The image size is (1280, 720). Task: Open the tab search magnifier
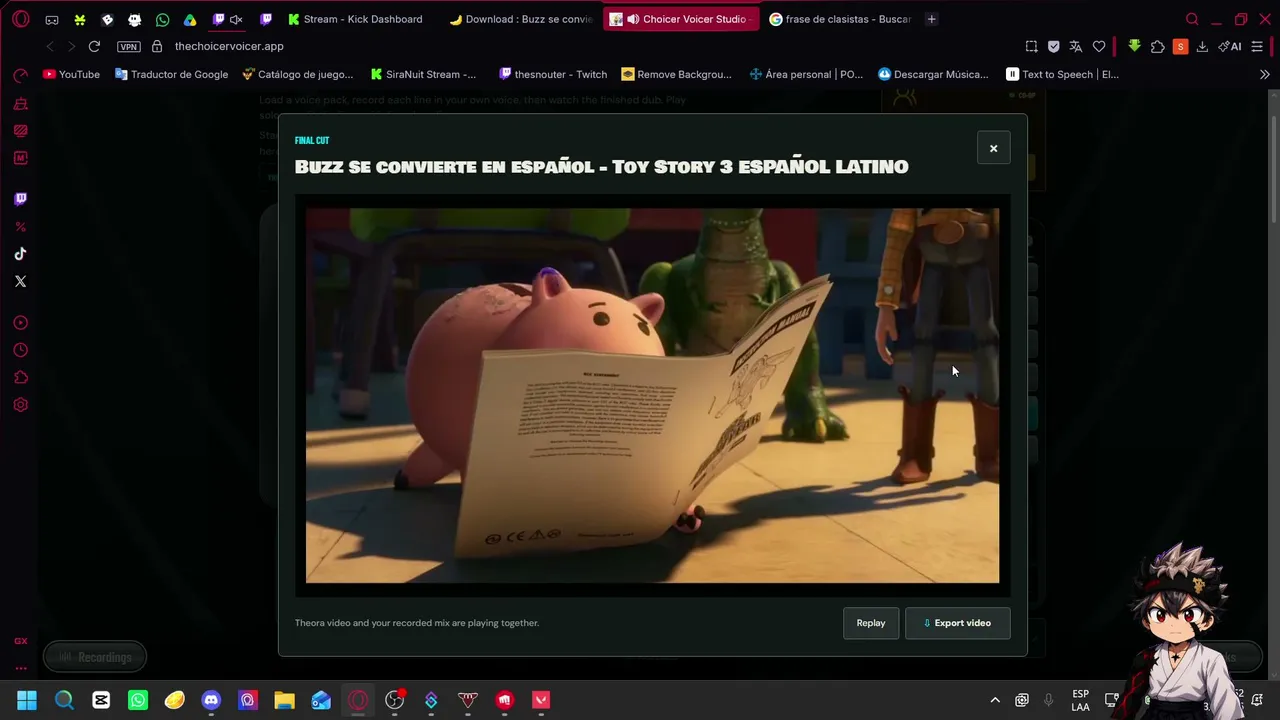tap(1192, 19)
